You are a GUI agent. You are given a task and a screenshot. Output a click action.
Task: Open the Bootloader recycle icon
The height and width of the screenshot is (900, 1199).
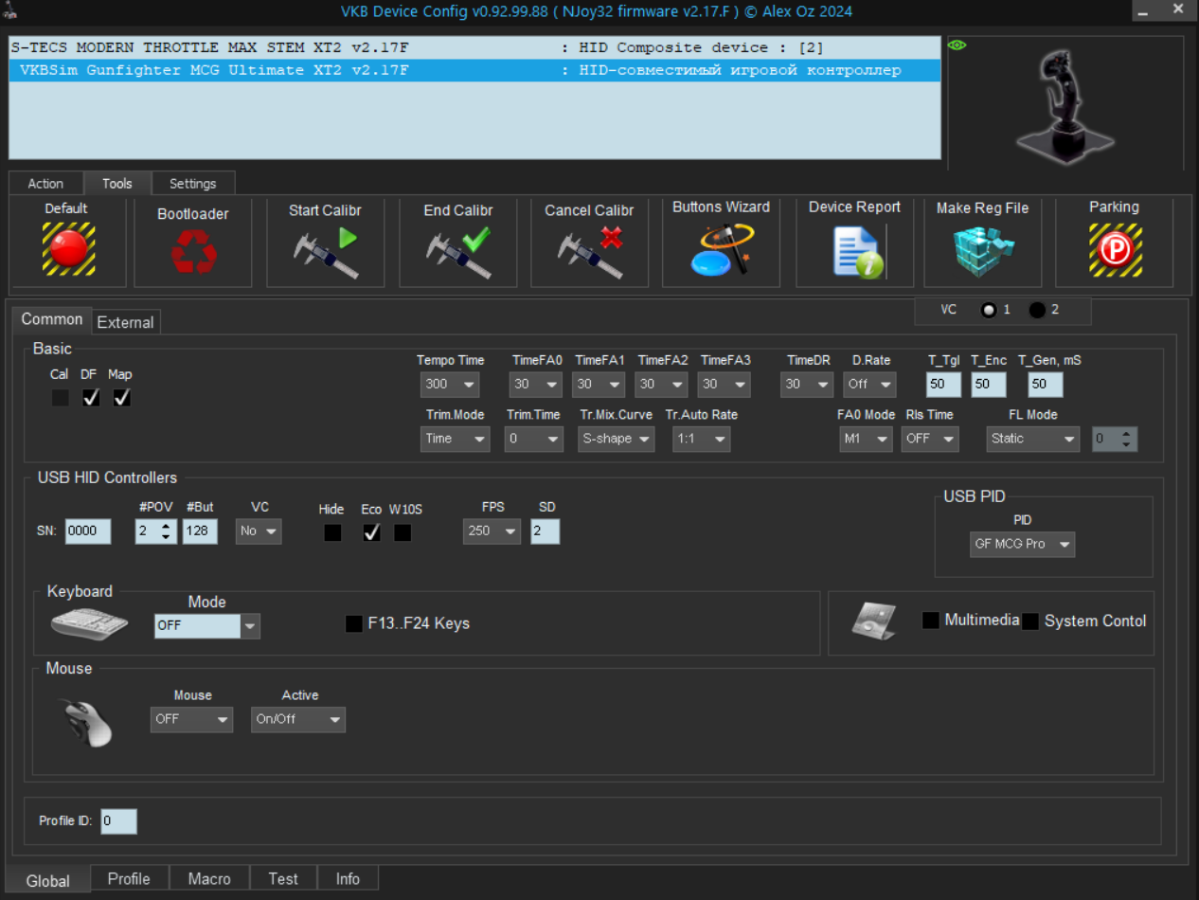click(193, 252)
